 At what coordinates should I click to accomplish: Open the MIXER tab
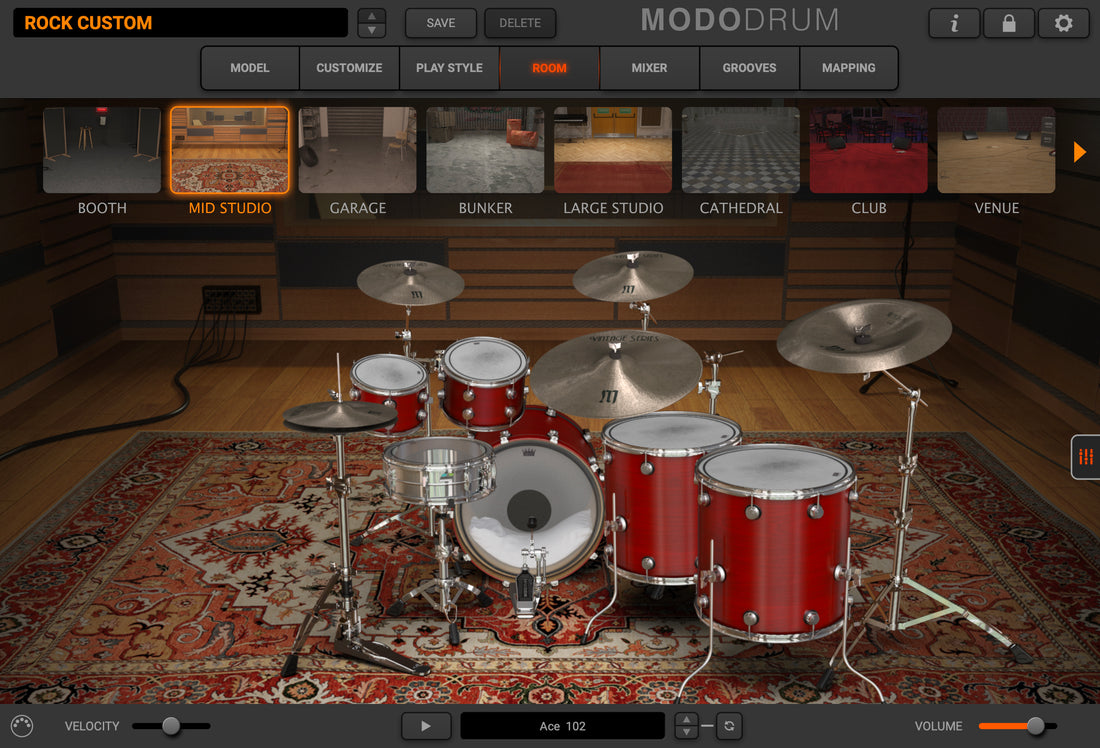pyautogui.click(x=649, y=68)
